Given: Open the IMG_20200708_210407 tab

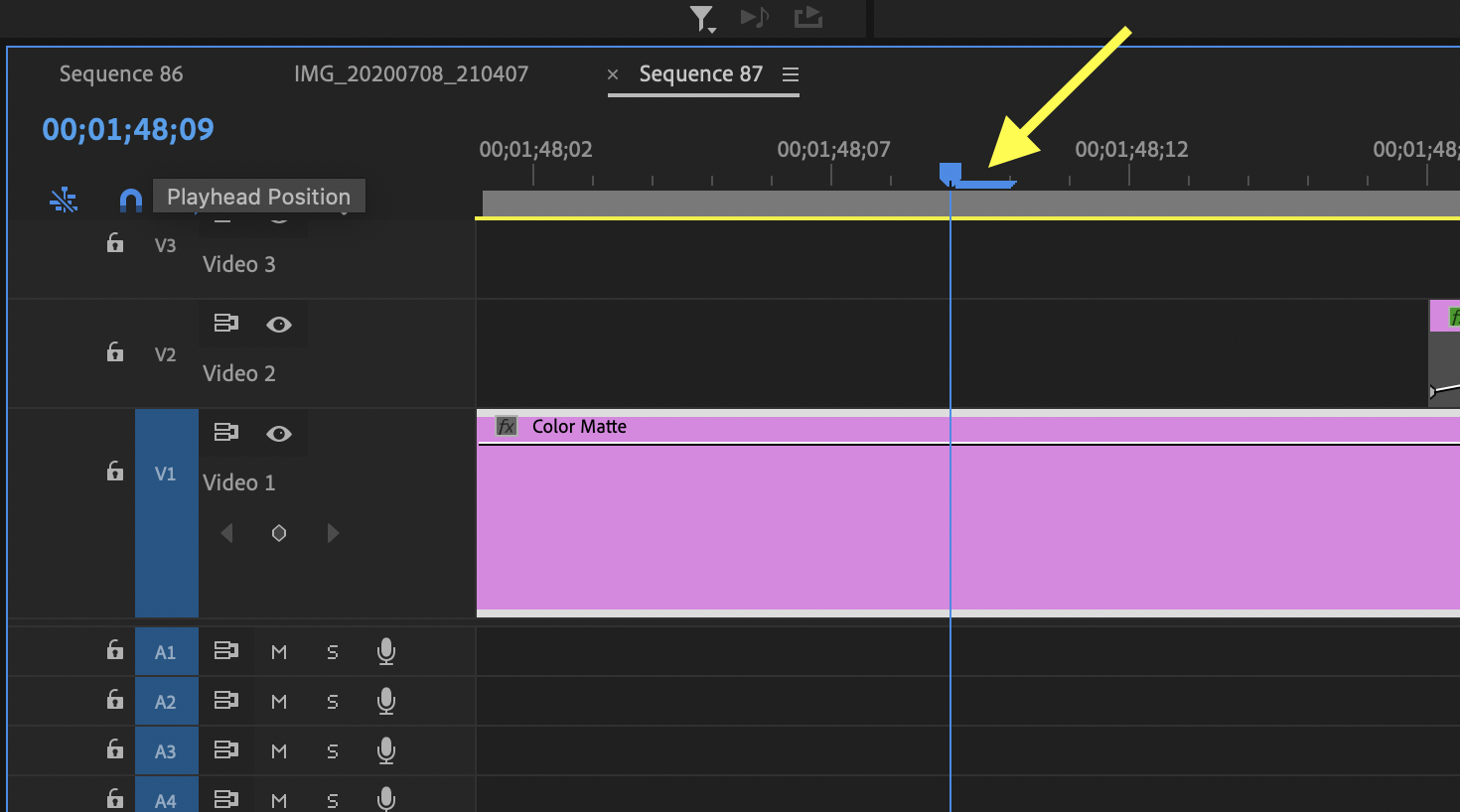Looking at the screenshot, I should coord(411,73).
